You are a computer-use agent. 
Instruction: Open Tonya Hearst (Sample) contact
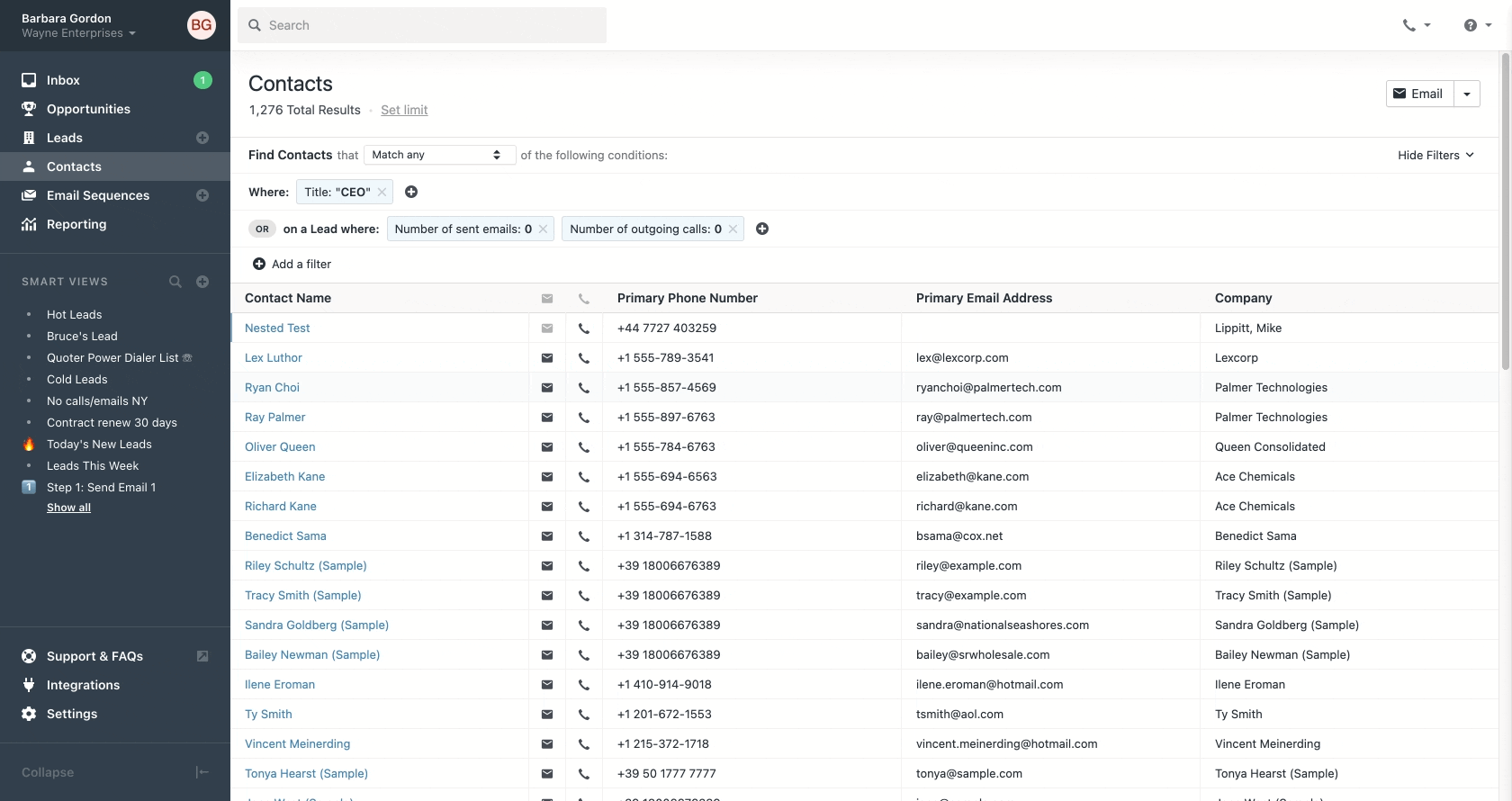coord(306,774)
